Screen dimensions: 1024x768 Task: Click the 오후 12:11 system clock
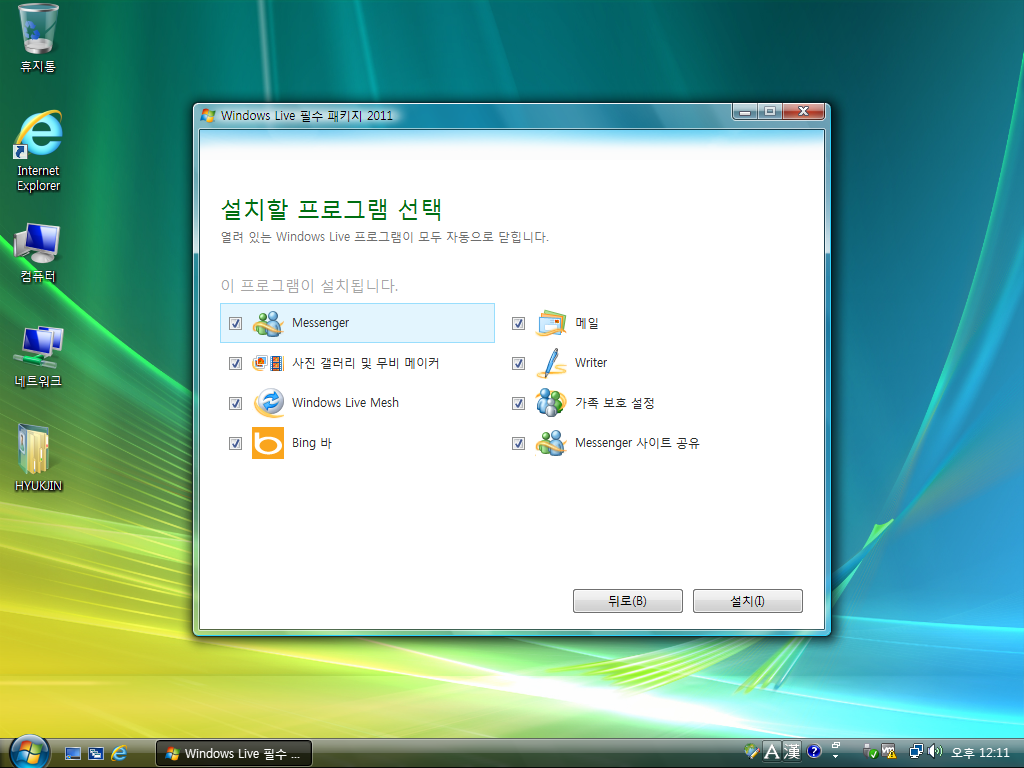click(981, 753)
